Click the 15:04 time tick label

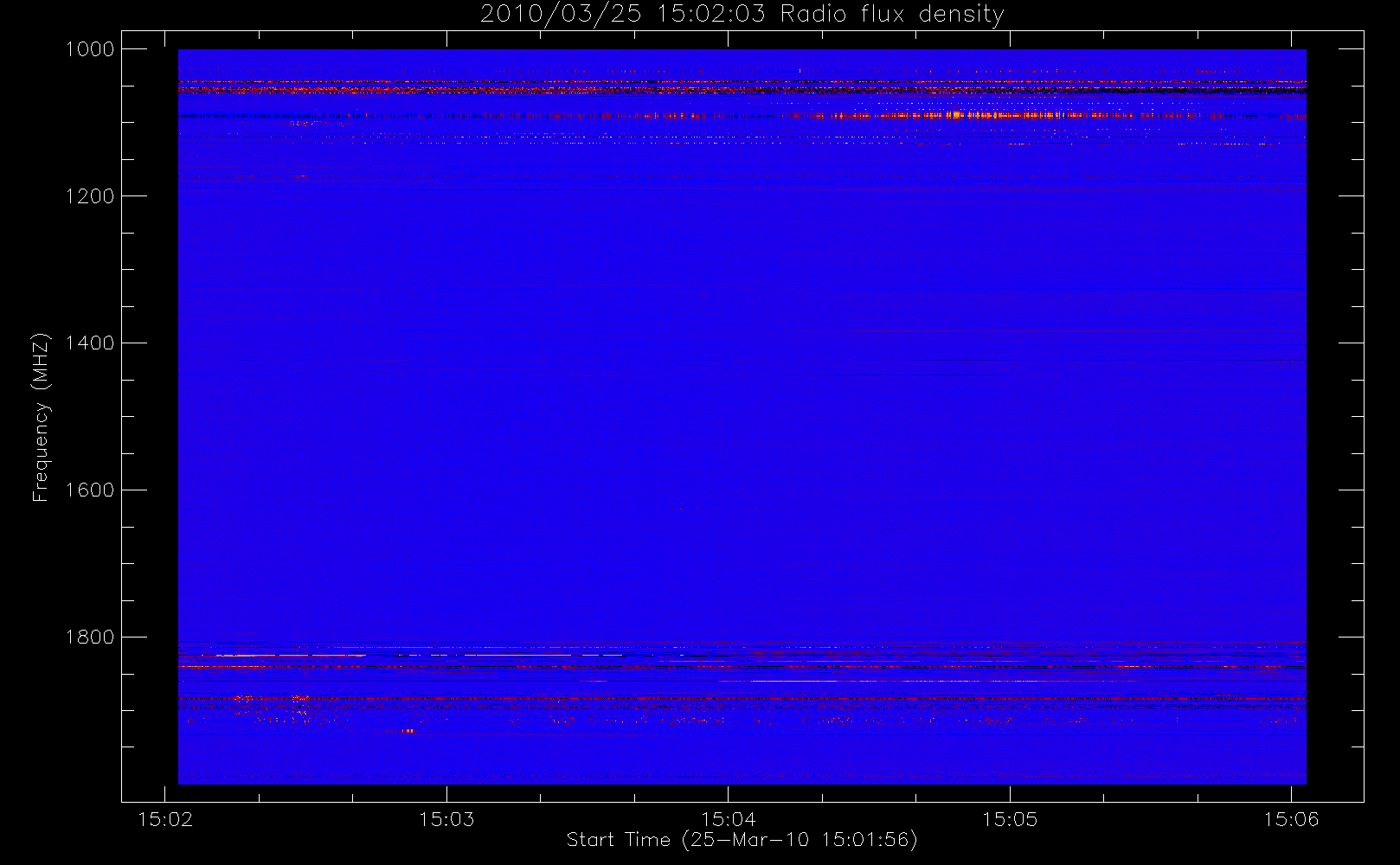pos(729,819)
